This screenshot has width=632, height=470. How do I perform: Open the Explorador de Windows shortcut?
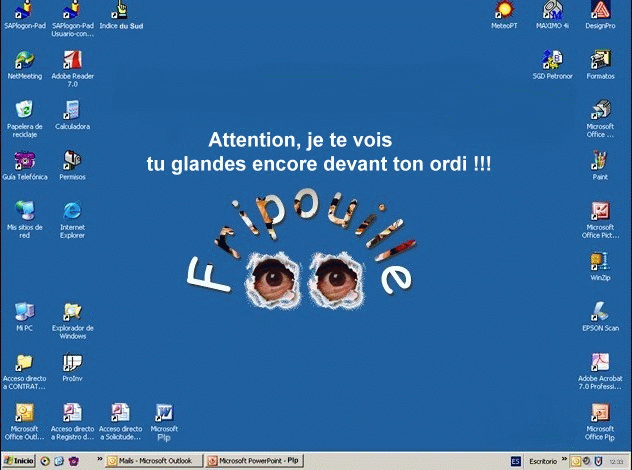pos(72,312)
